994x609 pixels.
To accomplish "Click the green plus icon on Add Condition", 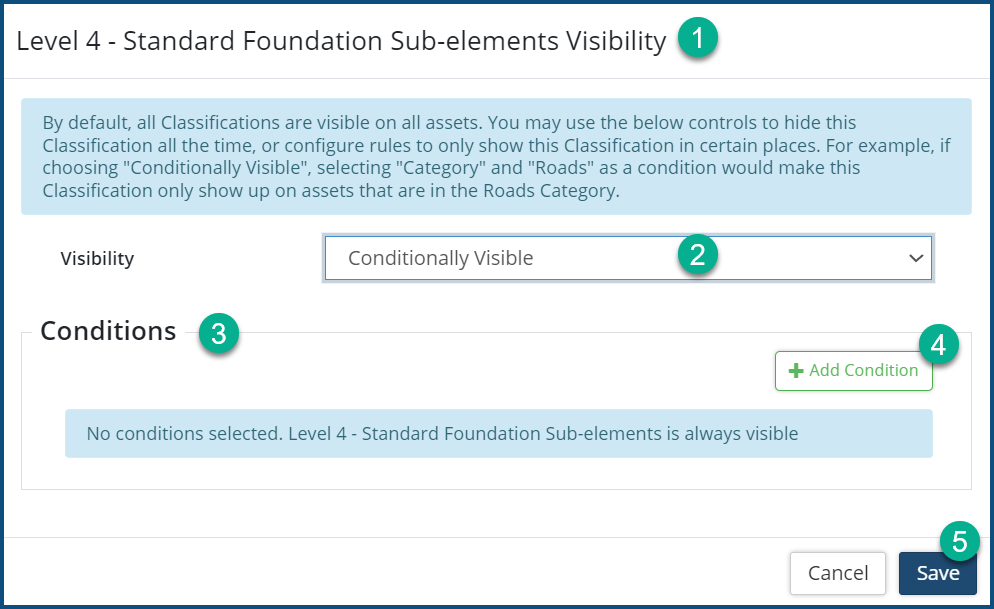I will pos(796,371).
